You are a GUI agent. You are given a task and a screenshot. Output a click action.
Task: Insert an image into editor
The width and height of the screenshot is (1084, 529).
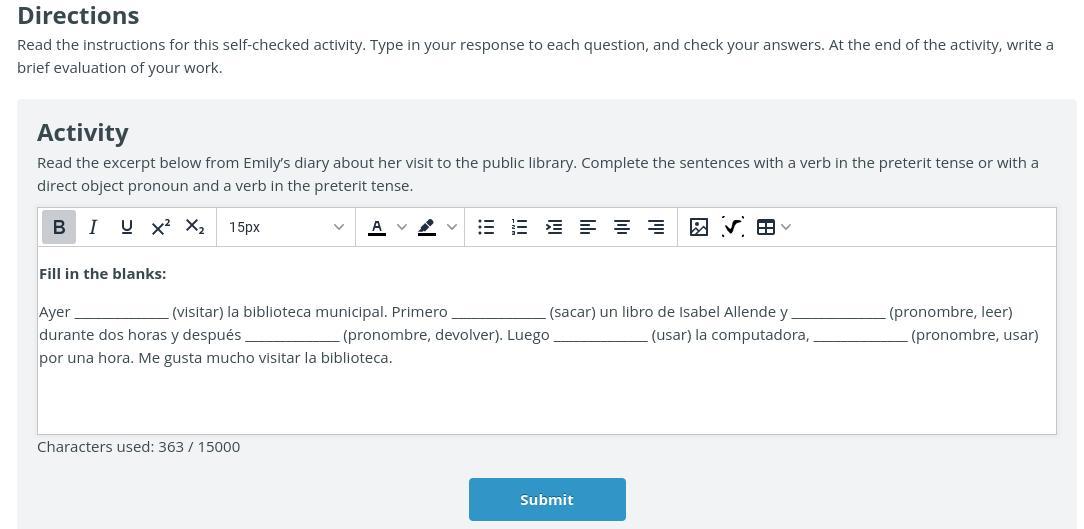click(x=699, y=227)
